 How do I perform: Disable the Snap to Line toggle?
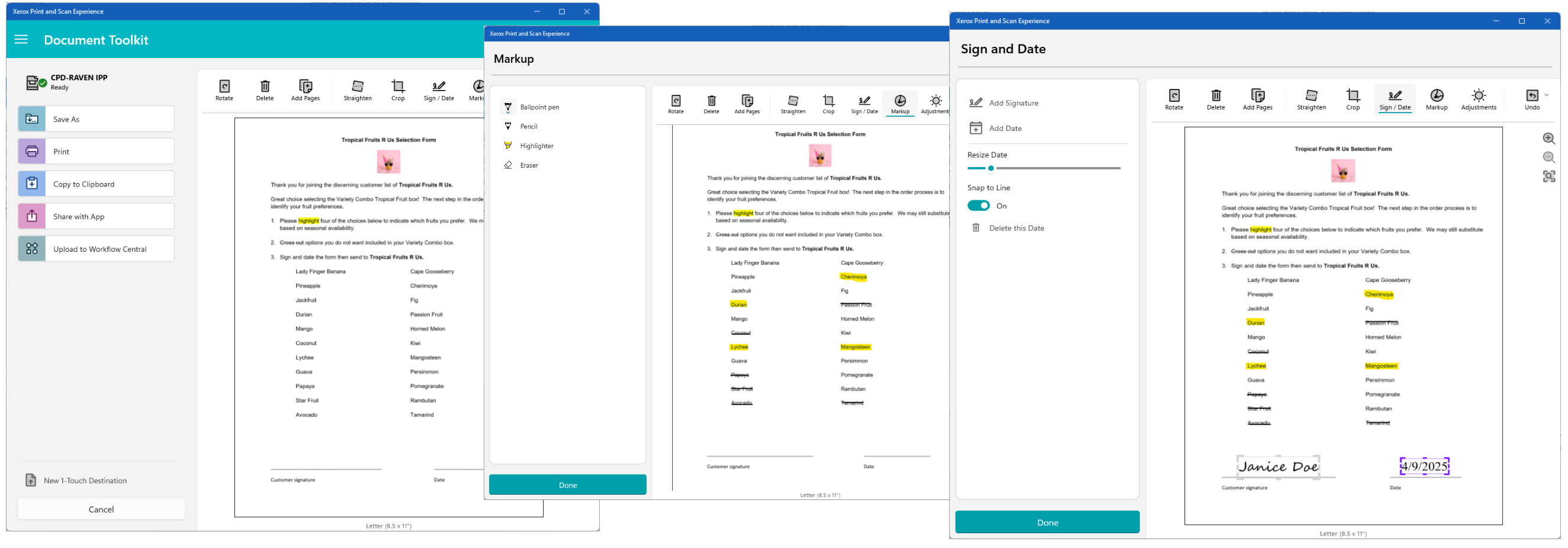coord(978,206)
